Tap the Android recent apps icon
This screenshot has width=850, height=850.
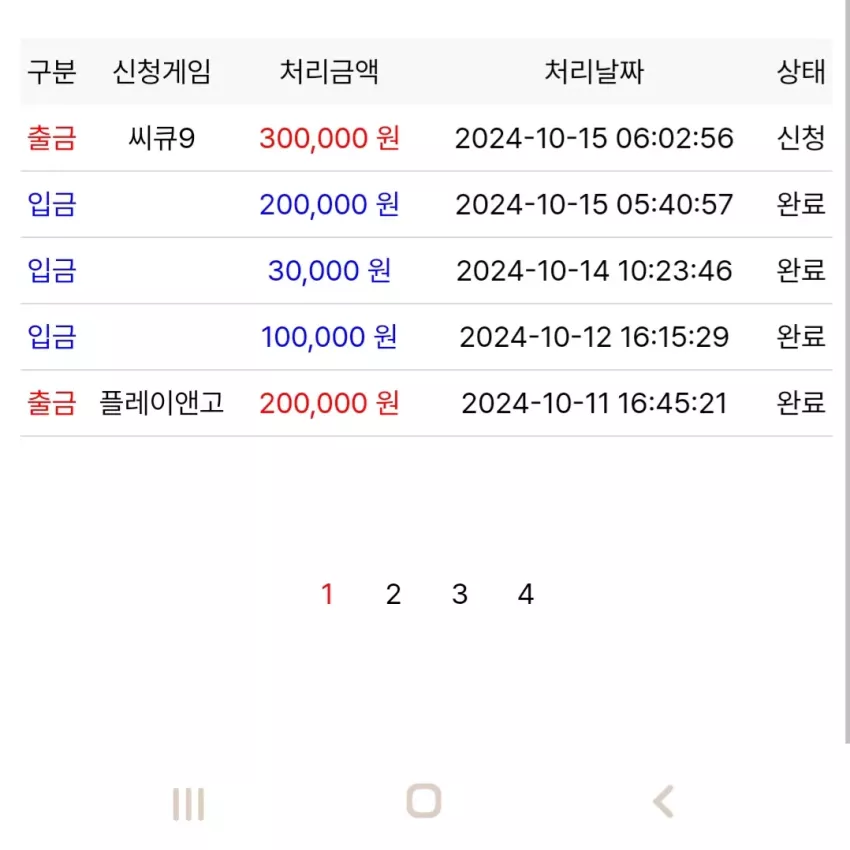[188, 803]
